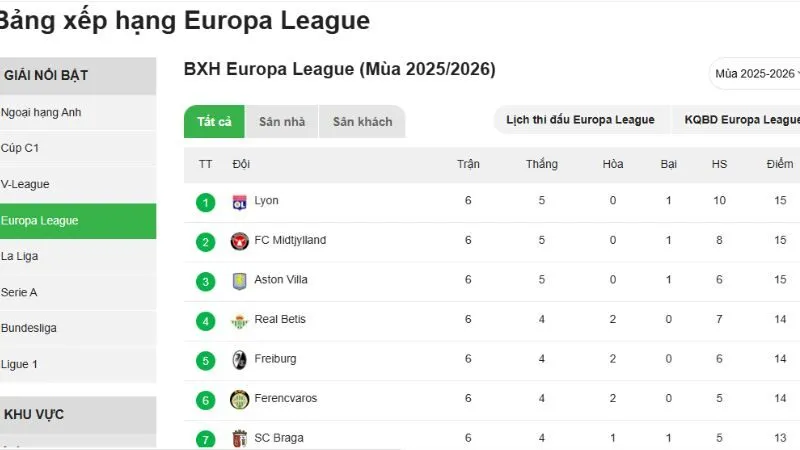Open KQBD Europa League results
This screenshot has height=450, width=800.
click(x=742, y=120)
